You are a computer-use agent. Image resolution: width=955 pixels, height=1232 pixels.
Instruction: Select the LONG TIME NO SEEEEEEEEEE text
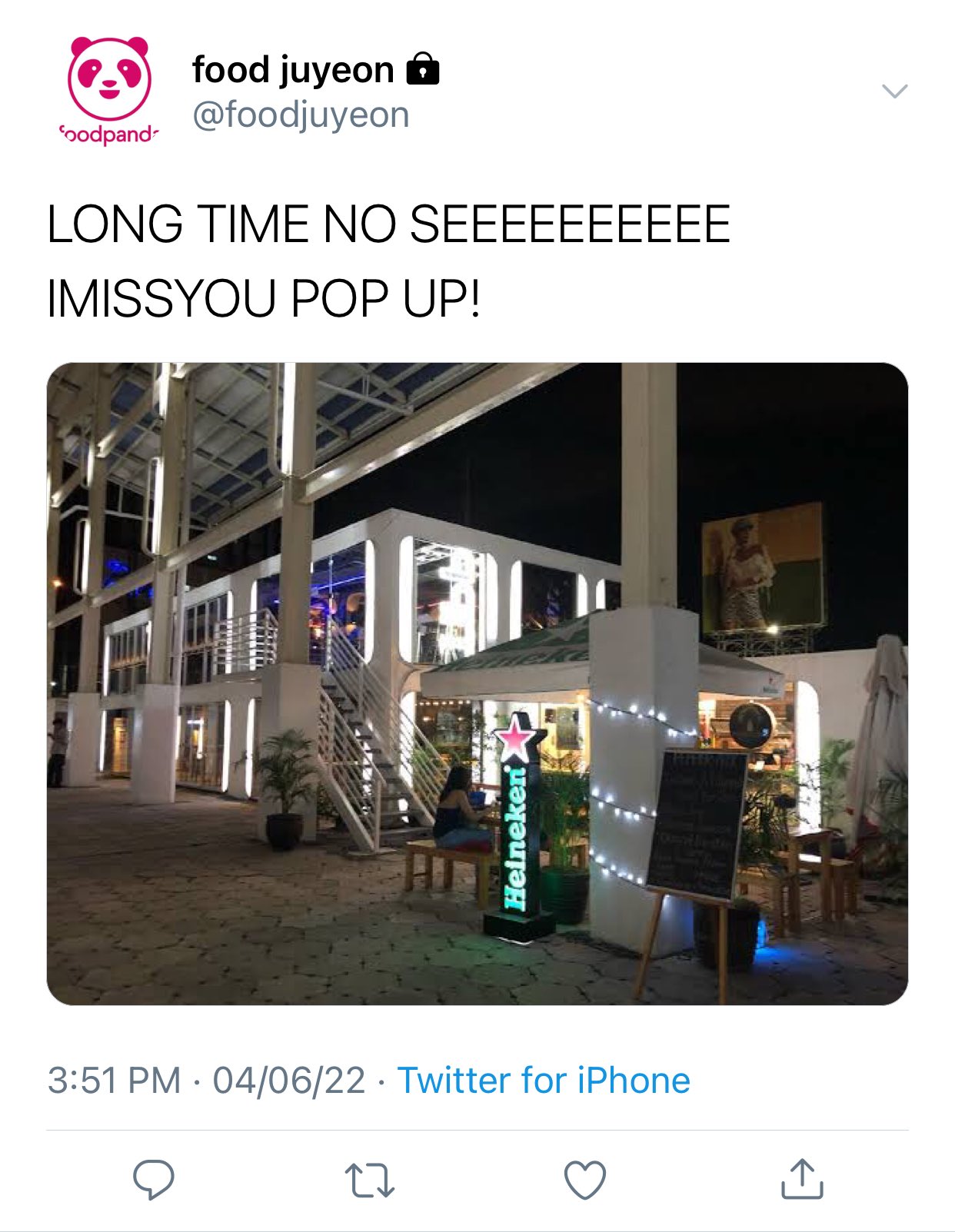pyautogui.click(x=388, y=224)
